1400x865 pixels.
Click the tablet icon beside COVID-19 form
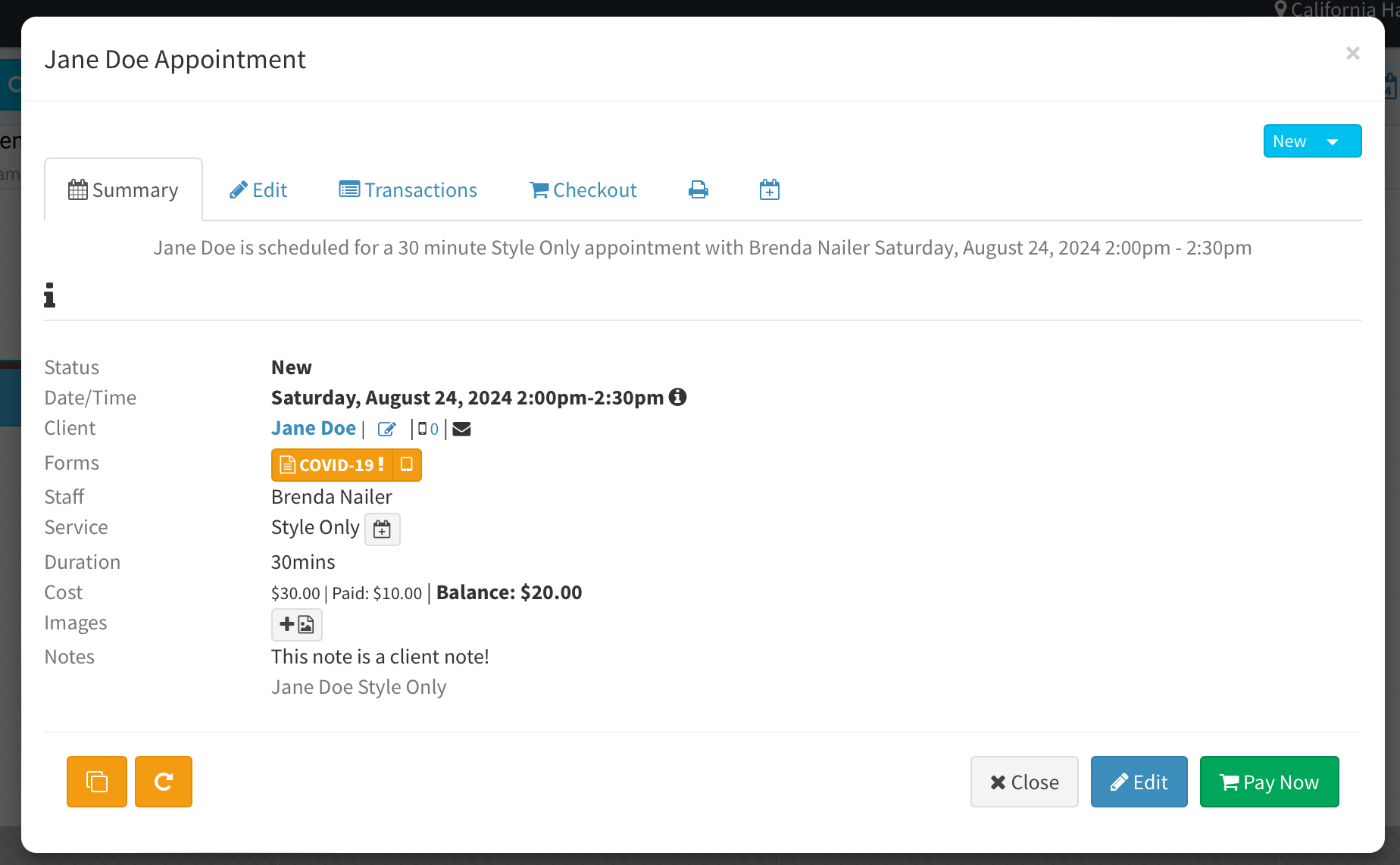[407, 464]
